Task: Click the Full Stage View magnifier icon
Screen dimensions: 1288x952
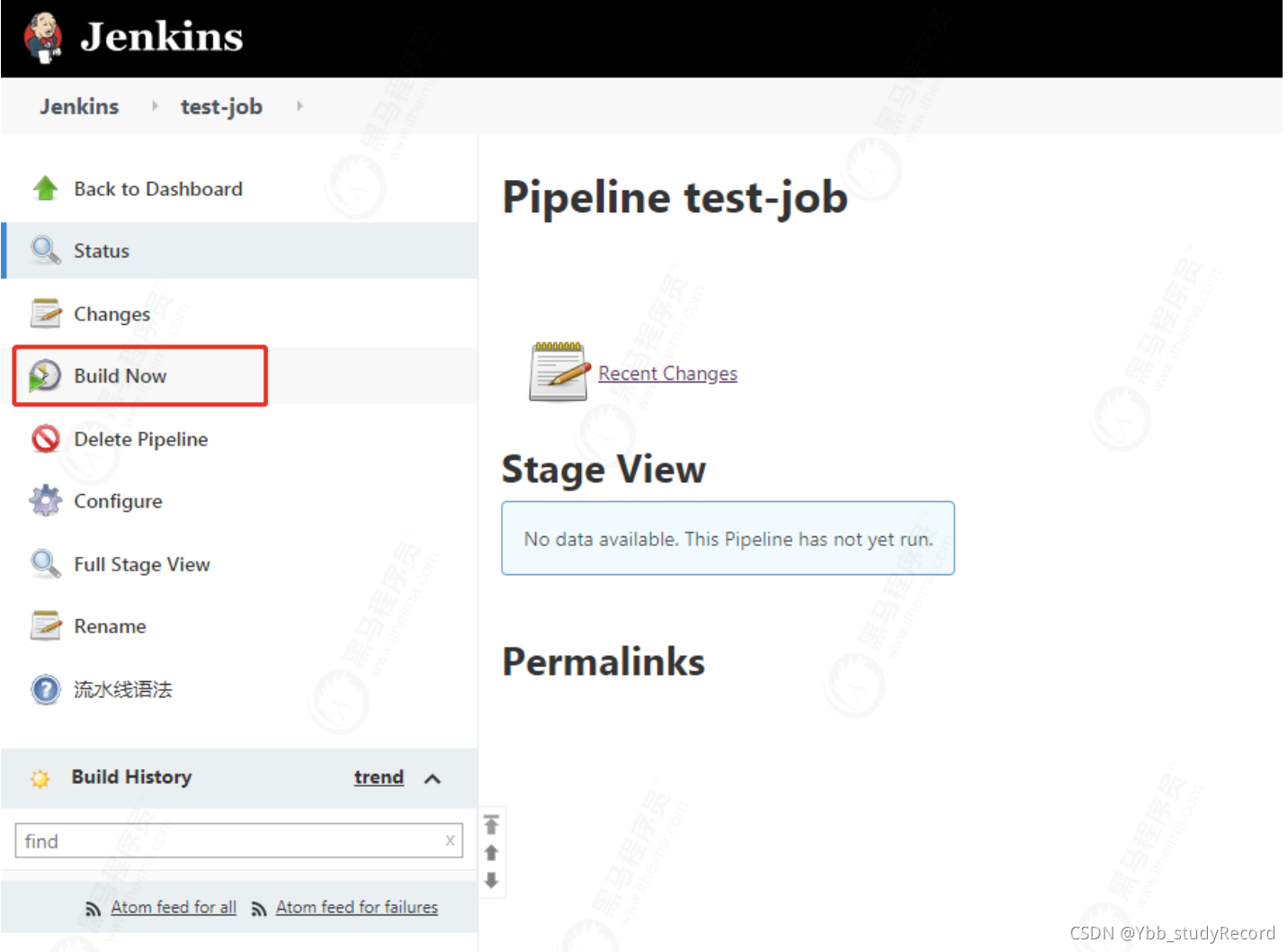Action: (x=45, y=563)
